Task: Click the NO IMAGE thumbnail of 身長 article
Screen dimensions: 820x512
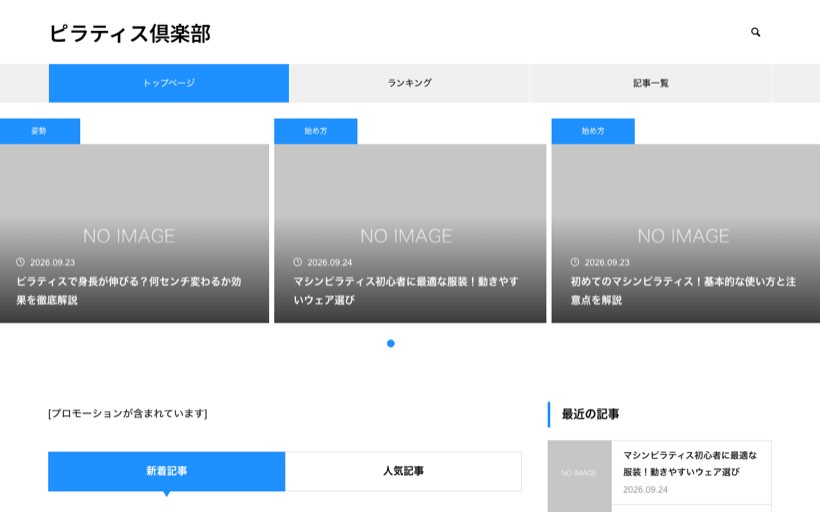Action: [134, 233]
